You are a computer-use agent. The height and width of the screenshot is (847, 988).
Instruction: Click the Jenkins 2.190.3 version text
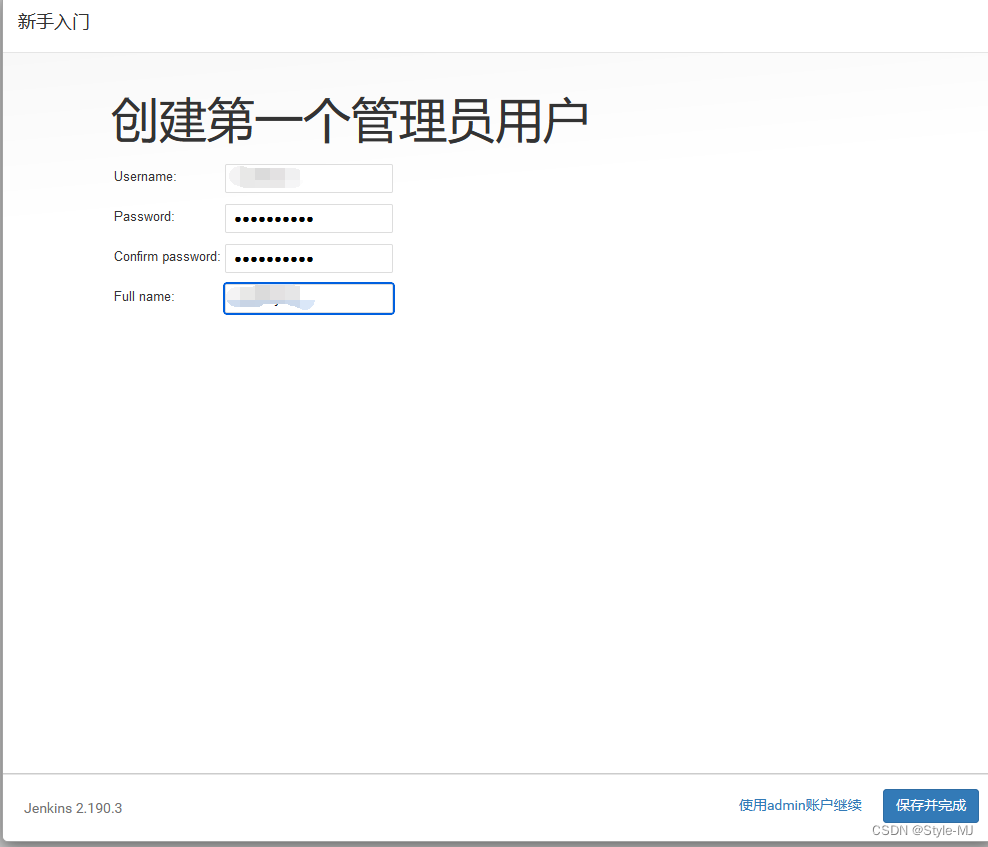73,808
